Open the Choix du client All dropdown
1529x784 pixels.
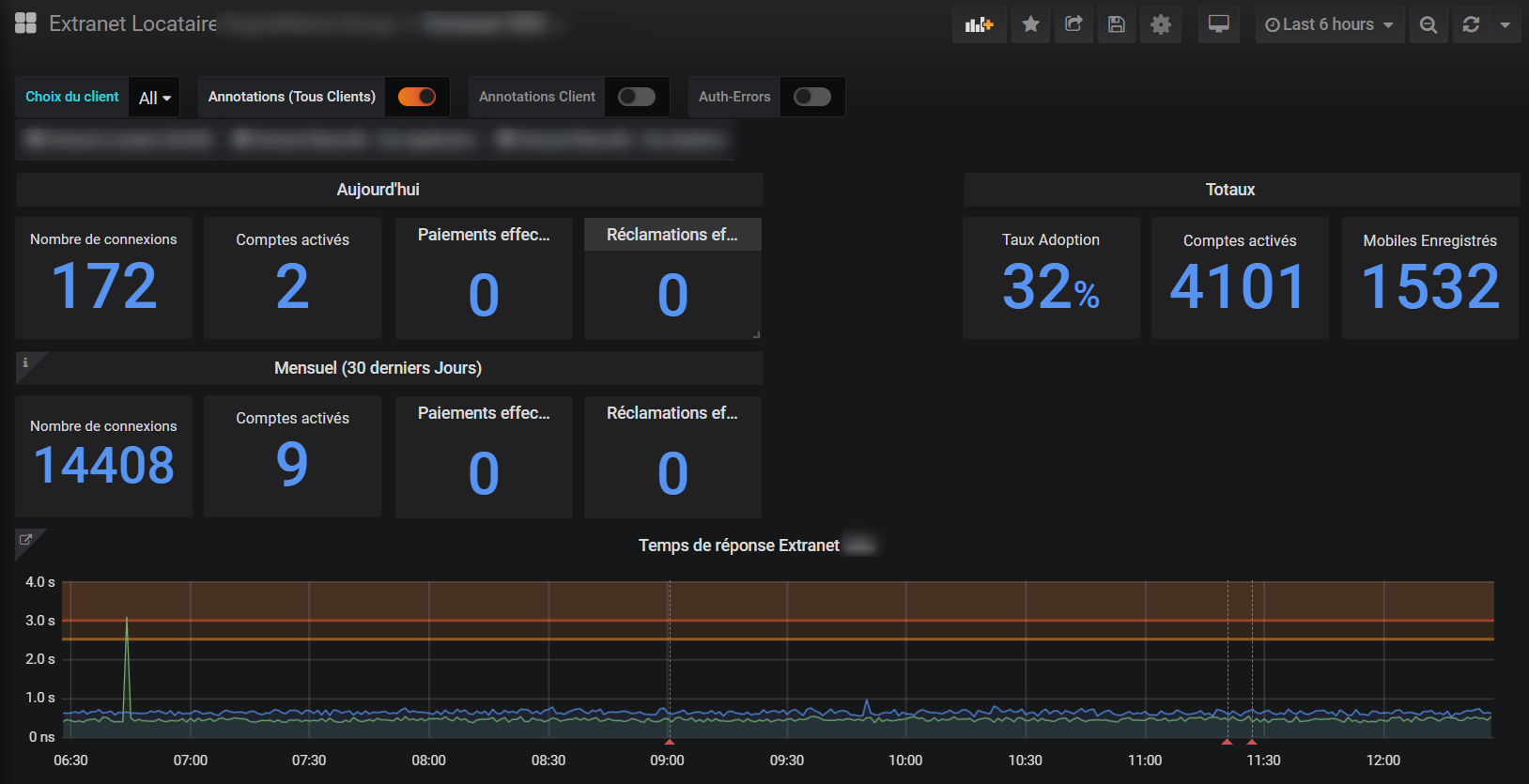[154, 98]
